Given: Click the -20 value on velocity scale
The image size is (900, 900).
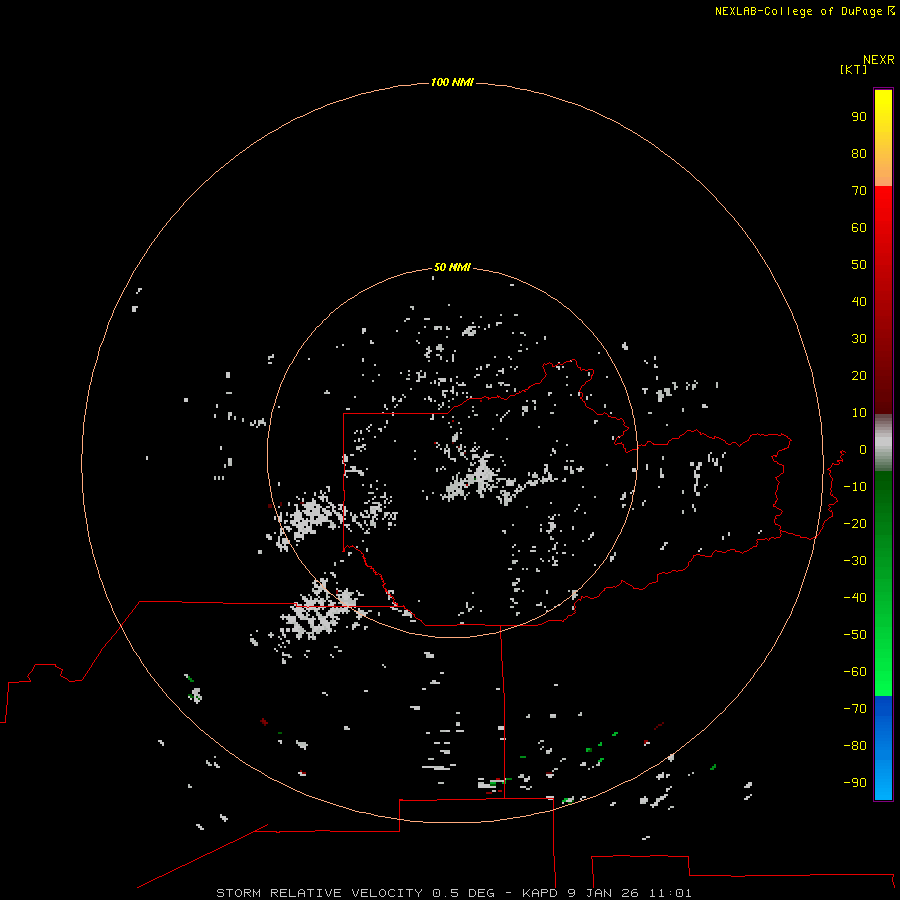Looking at the screenshot, I should (x=855, y=524).
